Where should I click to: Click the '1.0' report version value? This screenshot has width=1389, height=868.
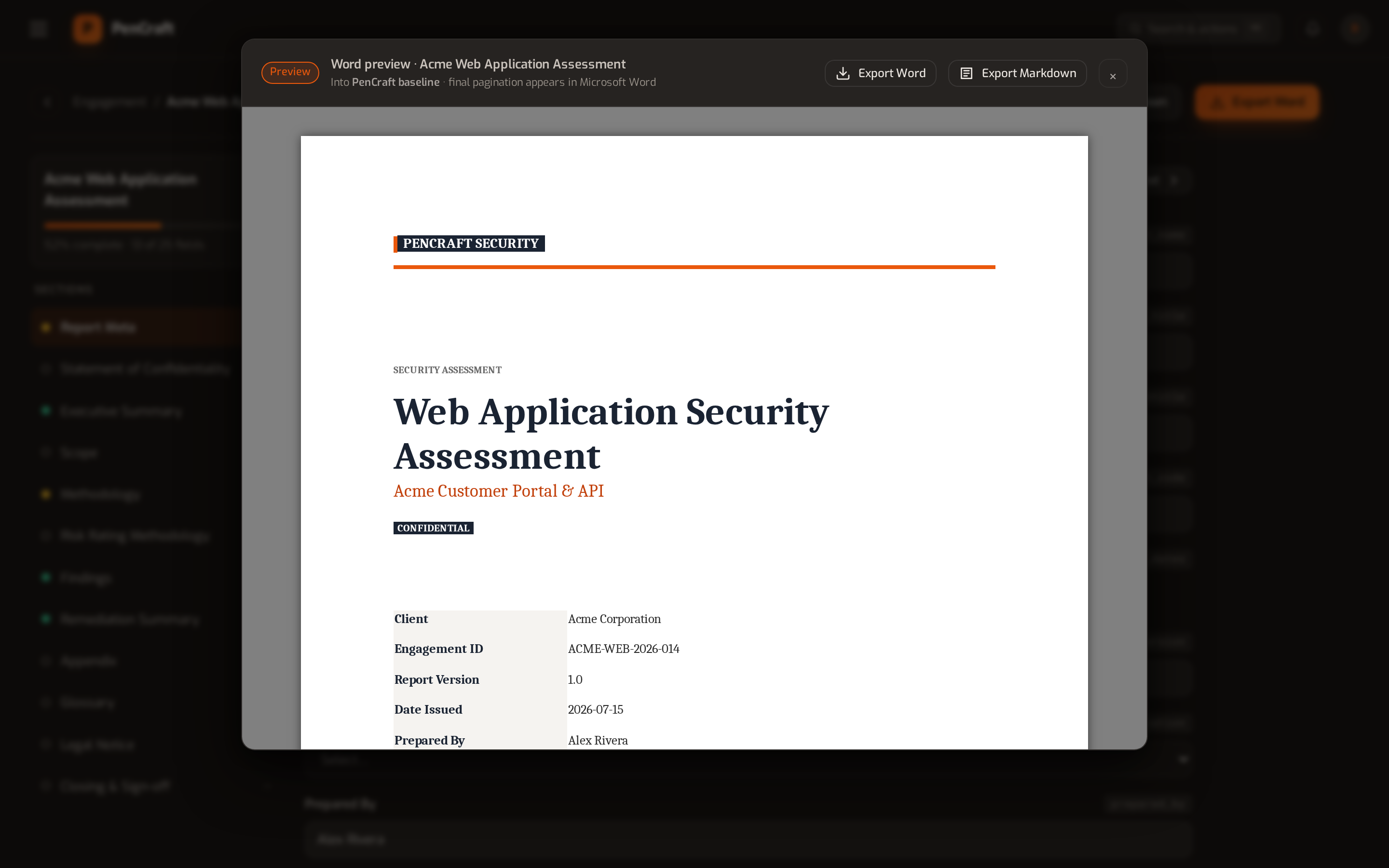click(574, 680)
